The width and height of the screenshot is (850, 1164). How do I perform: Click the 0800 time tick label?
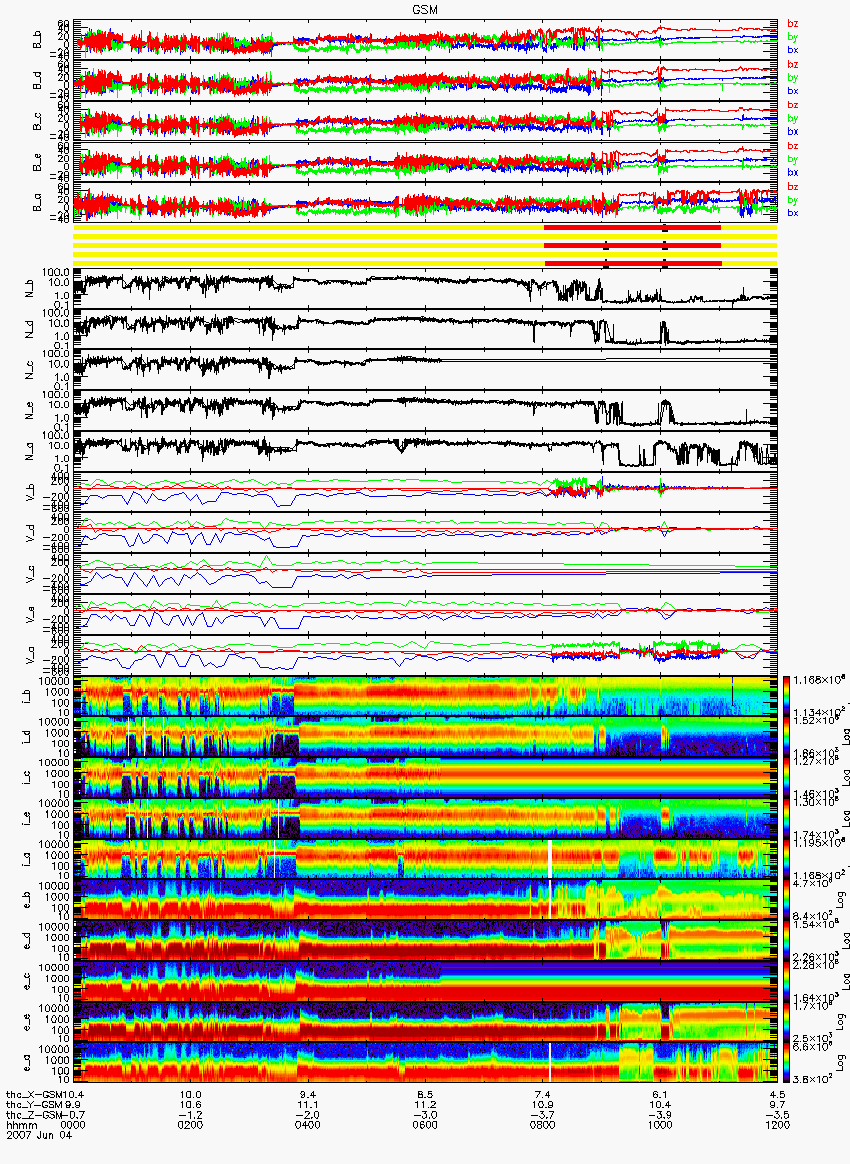click(543, 1125)
